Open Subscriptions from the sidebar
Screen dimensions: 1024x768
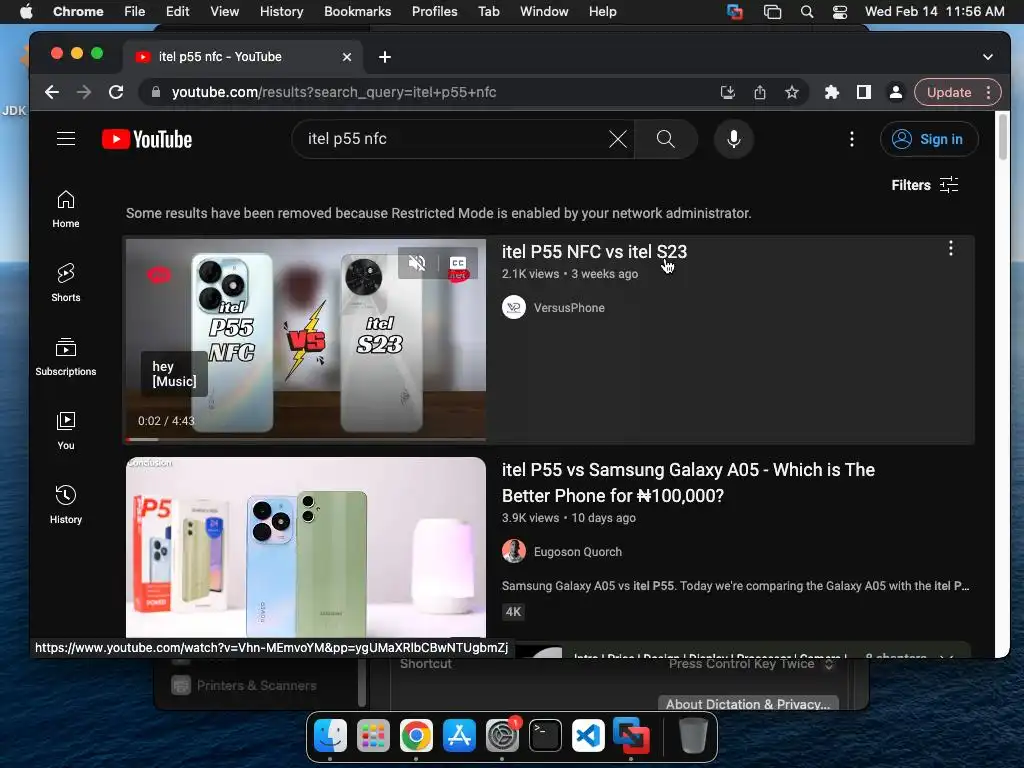(66, 357)
